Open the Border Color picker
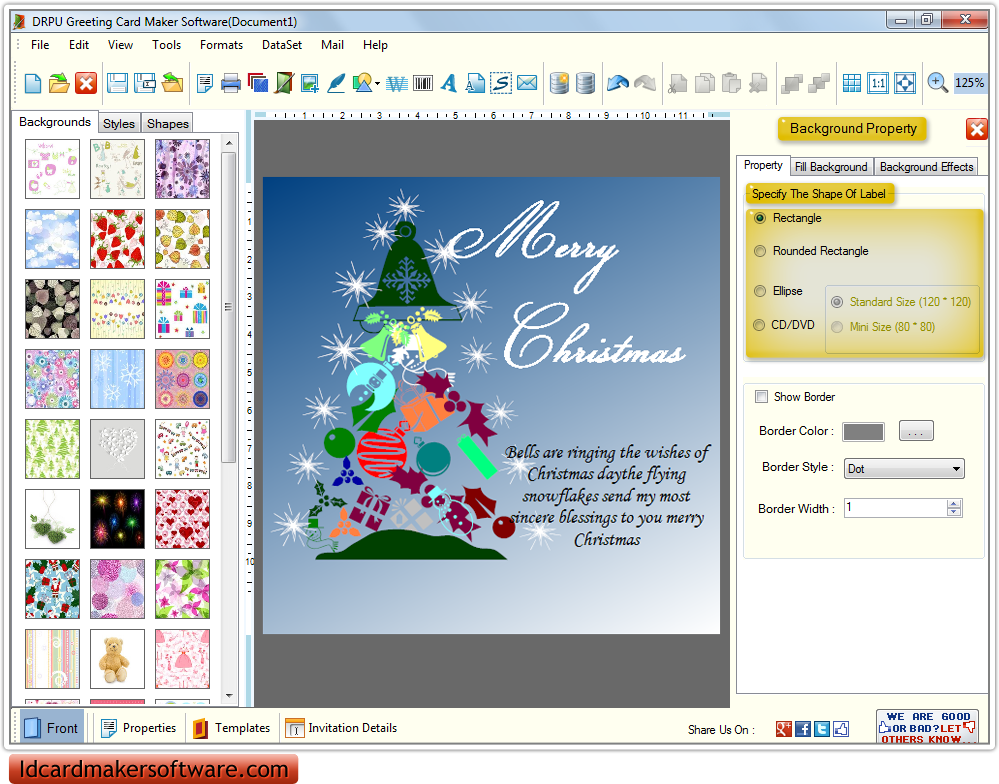 (916, 431)
